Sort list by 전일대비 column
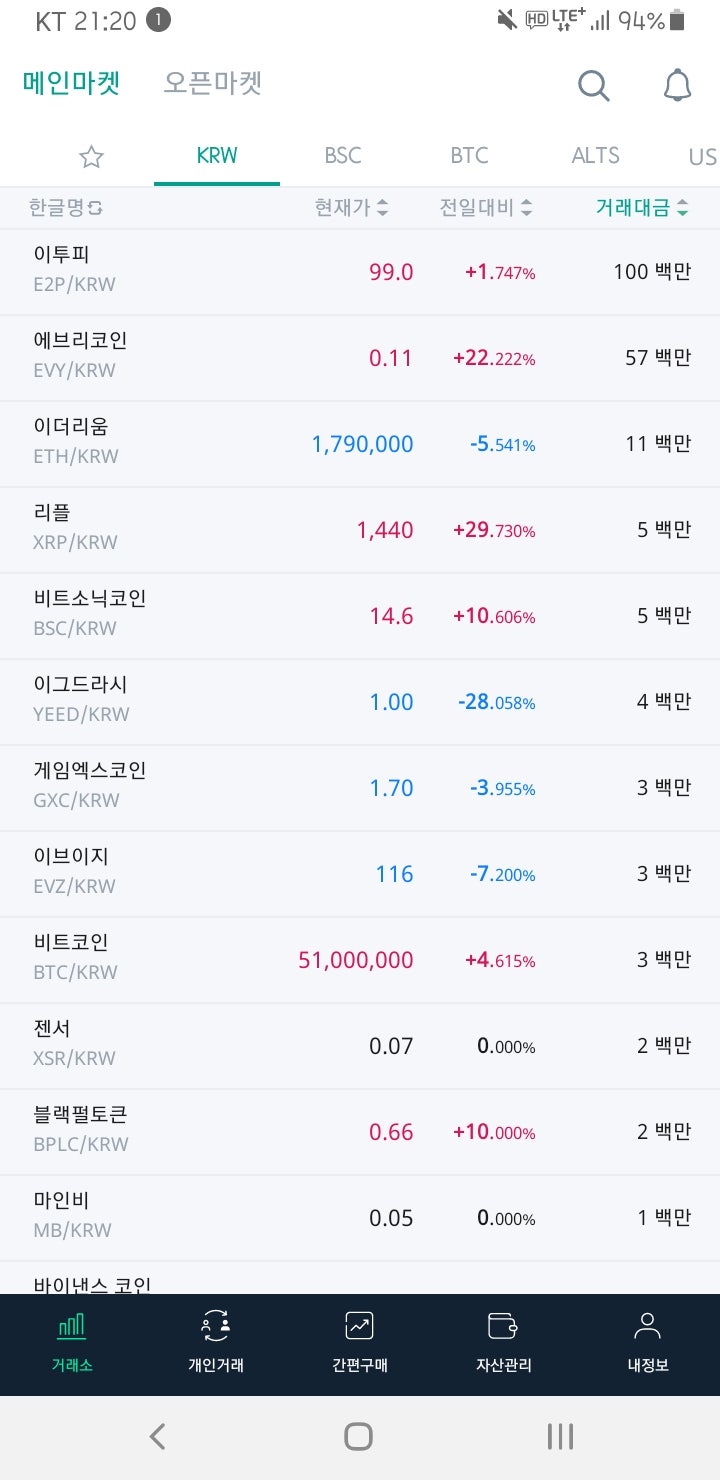This screenshot has width=720, height=1480. coord(486,208)
